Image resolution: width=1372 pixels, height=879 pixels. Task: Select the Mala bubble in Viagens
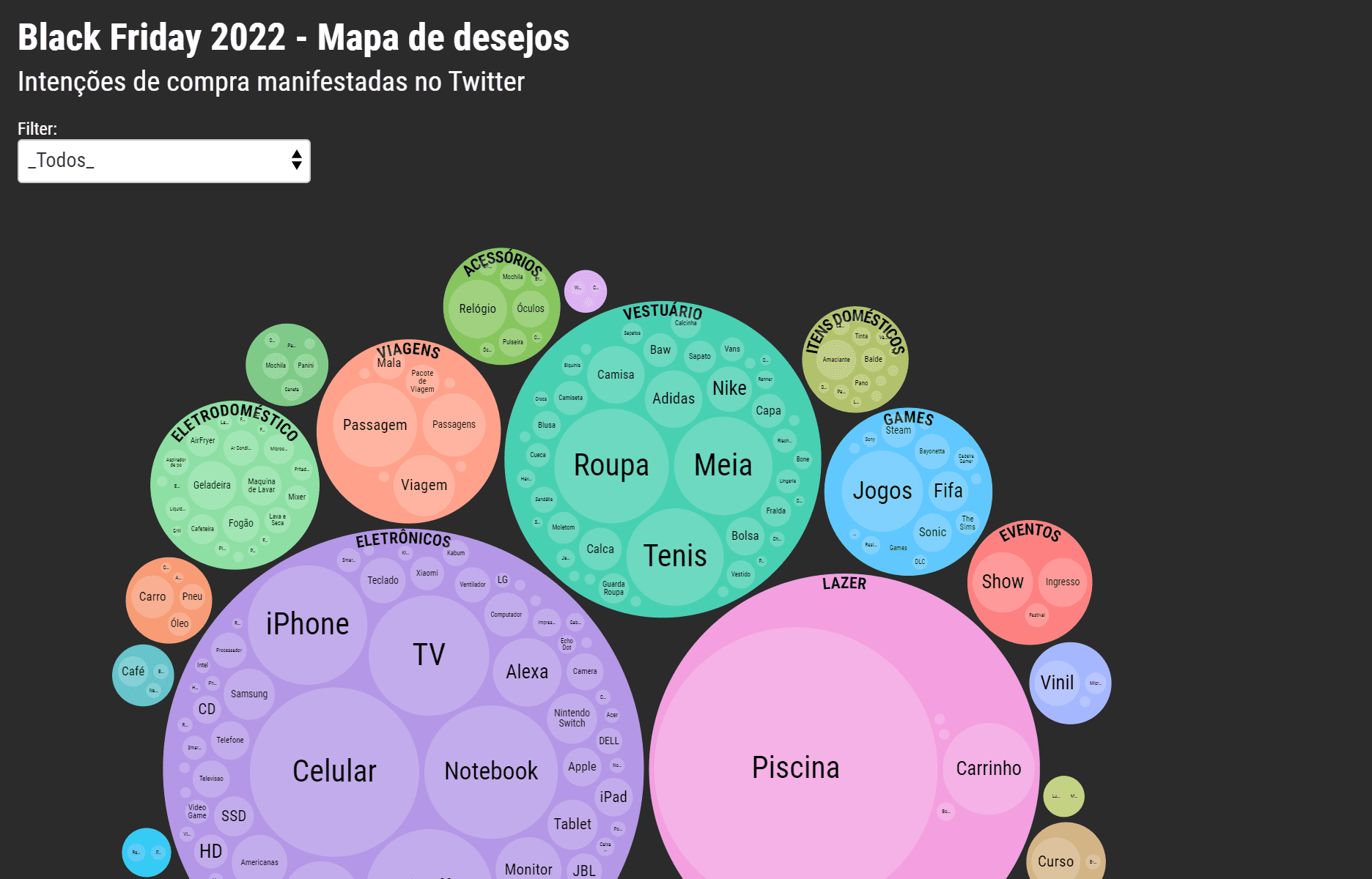coord(389,363)
